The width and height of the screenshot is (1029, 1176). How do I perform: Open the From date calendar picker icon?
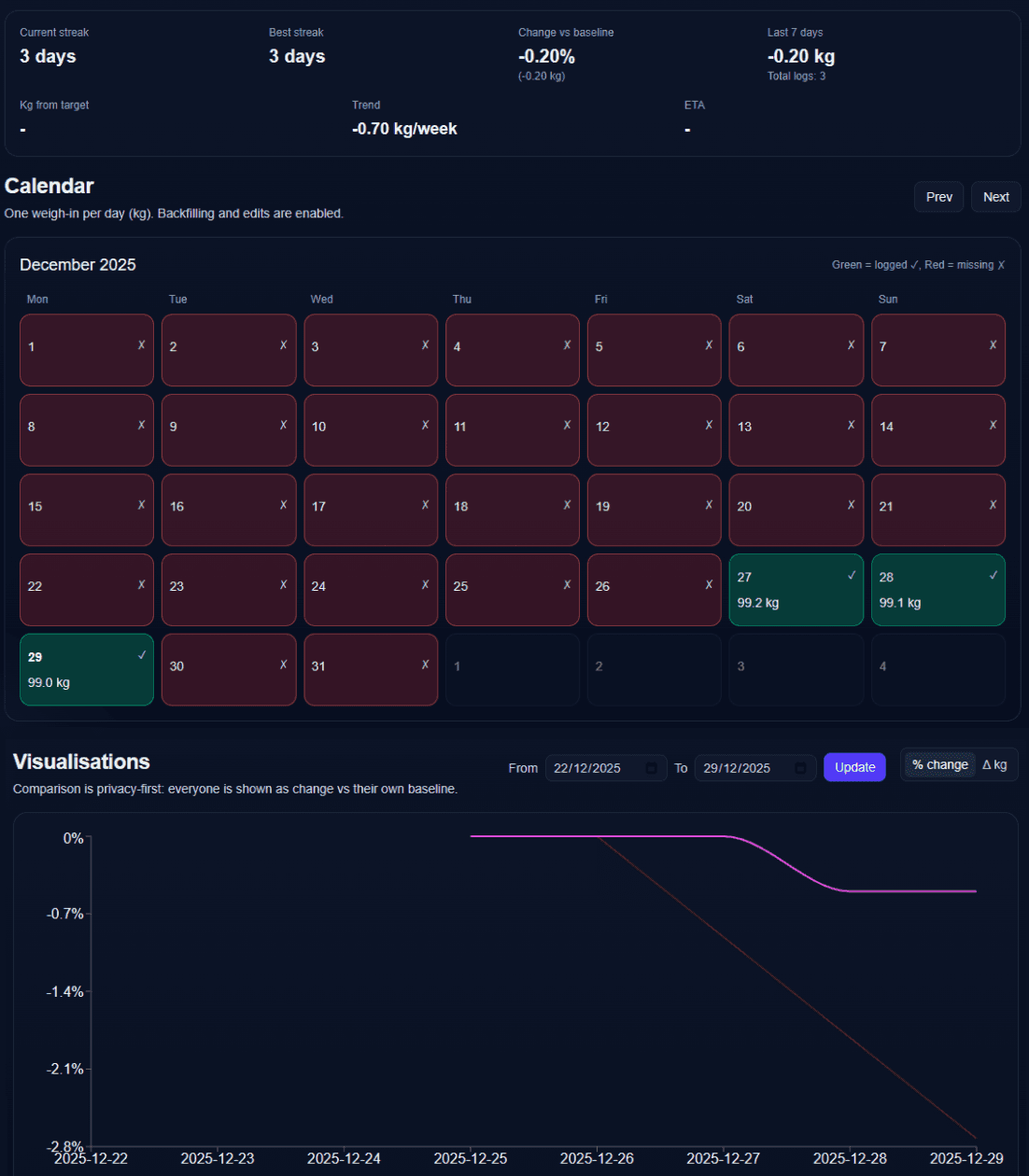tap(652, 768)
